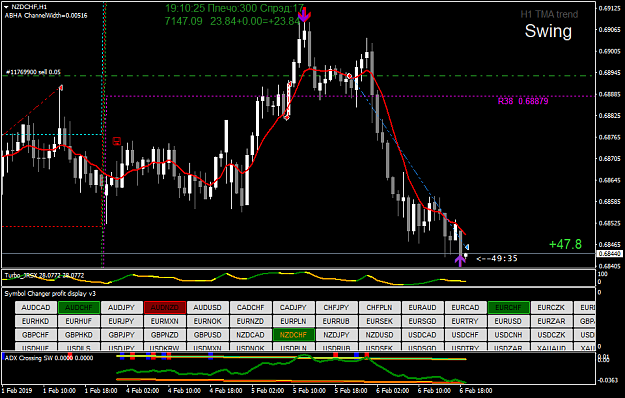Switch to EURAUD symbol
Viewport: 625px width, 398px height.
pos(423,308)
